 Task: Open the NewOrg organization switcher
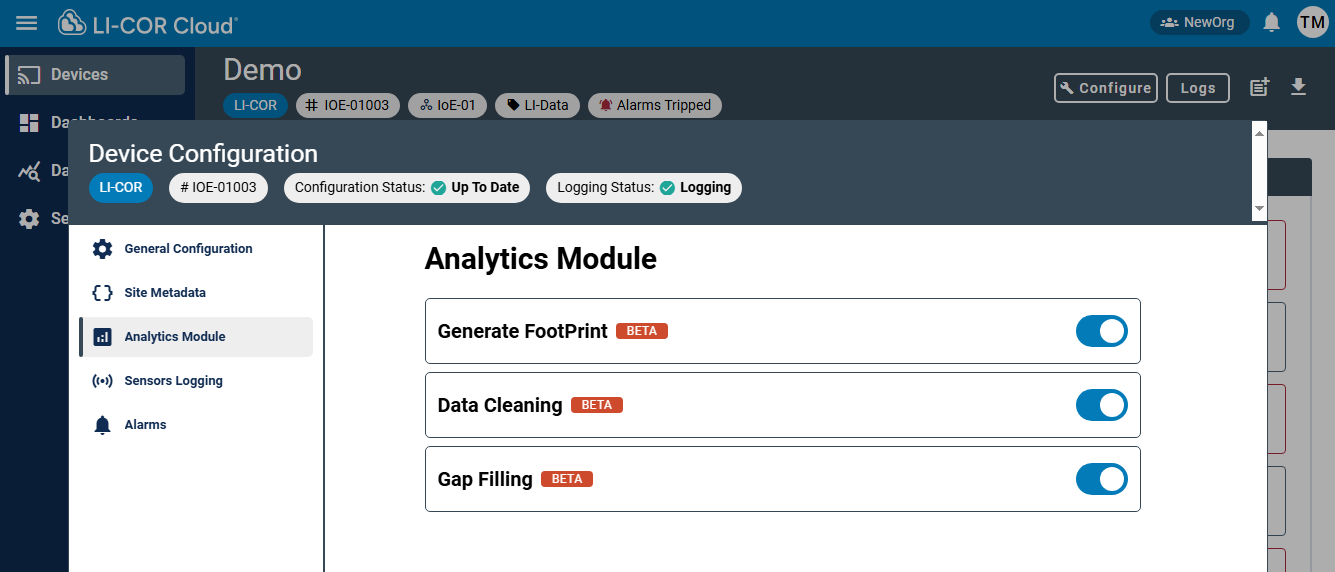click(1198, 22)
